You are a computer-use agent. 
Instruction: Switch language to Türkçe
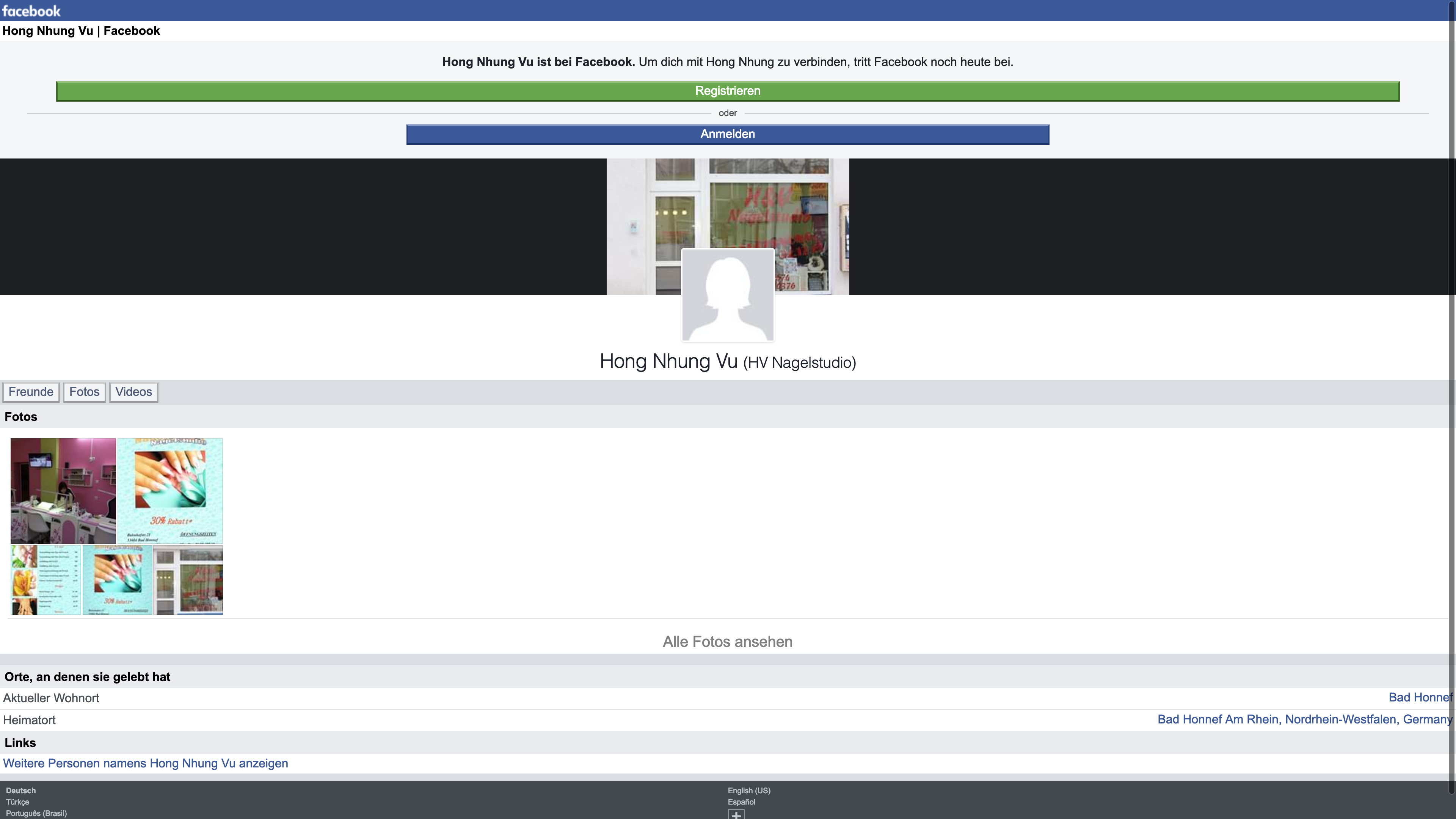point(17,802)
